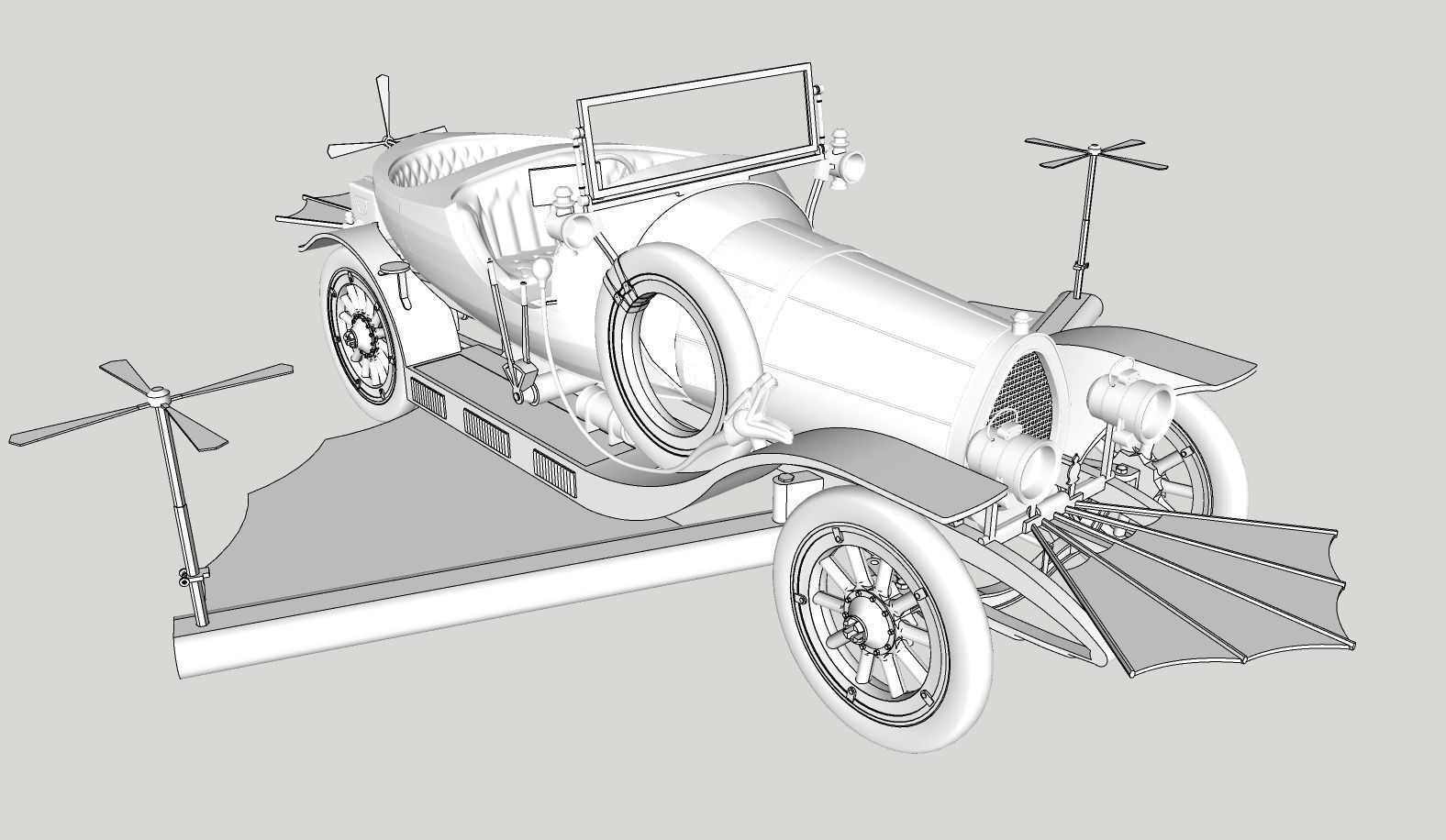Select the car's windshield frame
The image size is (1446, 840).
coord(702,131)
